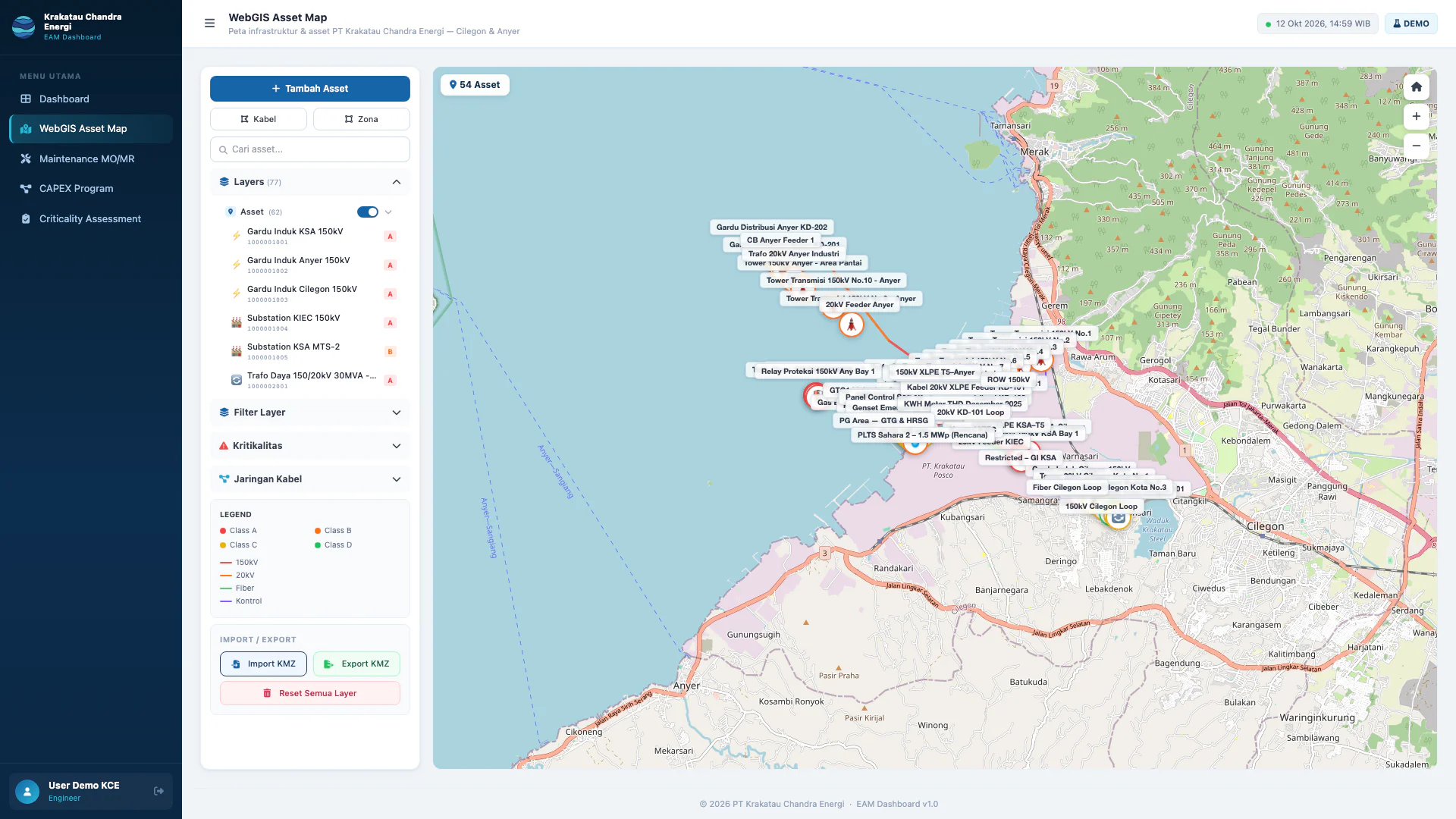The image size is (1456, 819).
Task: Zoom in the map with plus button
Action: pos(1416,117)
